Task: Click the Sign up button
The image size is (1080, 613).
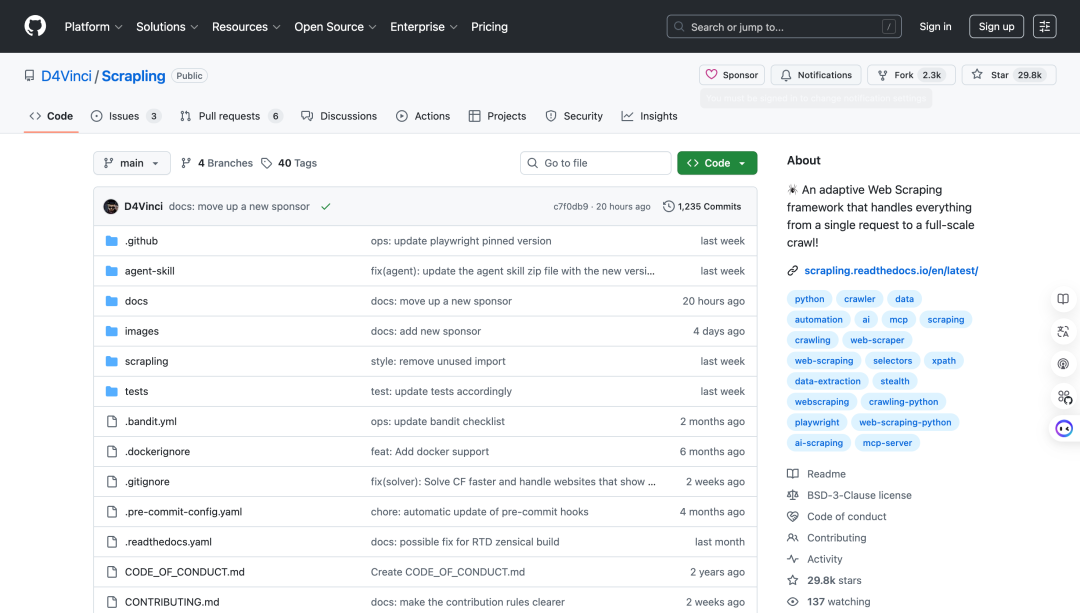Action: click(996, 26)
